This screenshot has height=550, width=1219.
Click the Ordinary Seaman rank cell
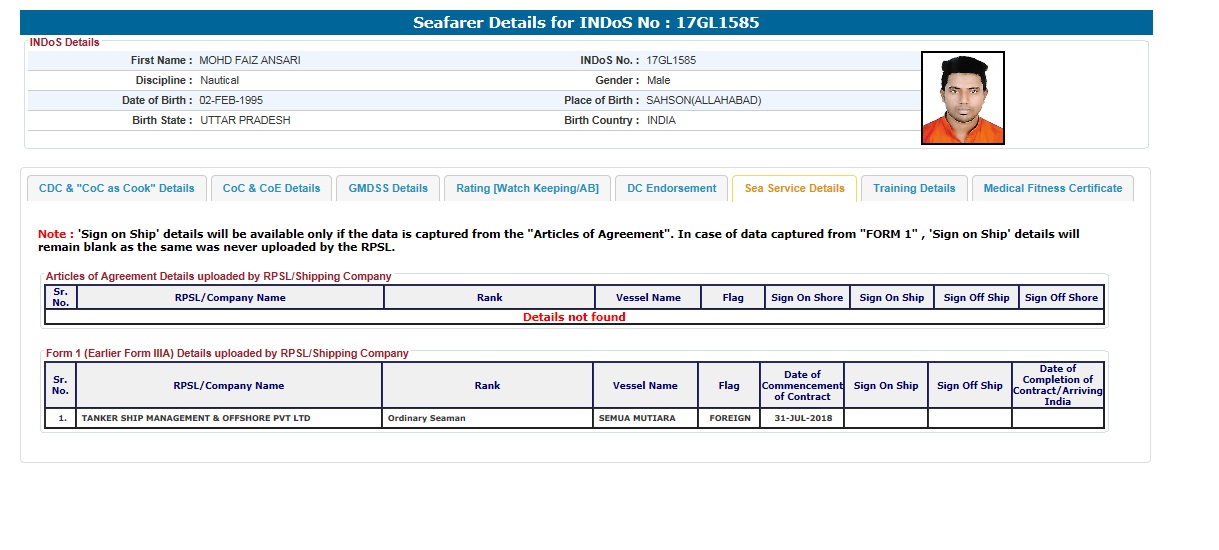coord(426,418)
